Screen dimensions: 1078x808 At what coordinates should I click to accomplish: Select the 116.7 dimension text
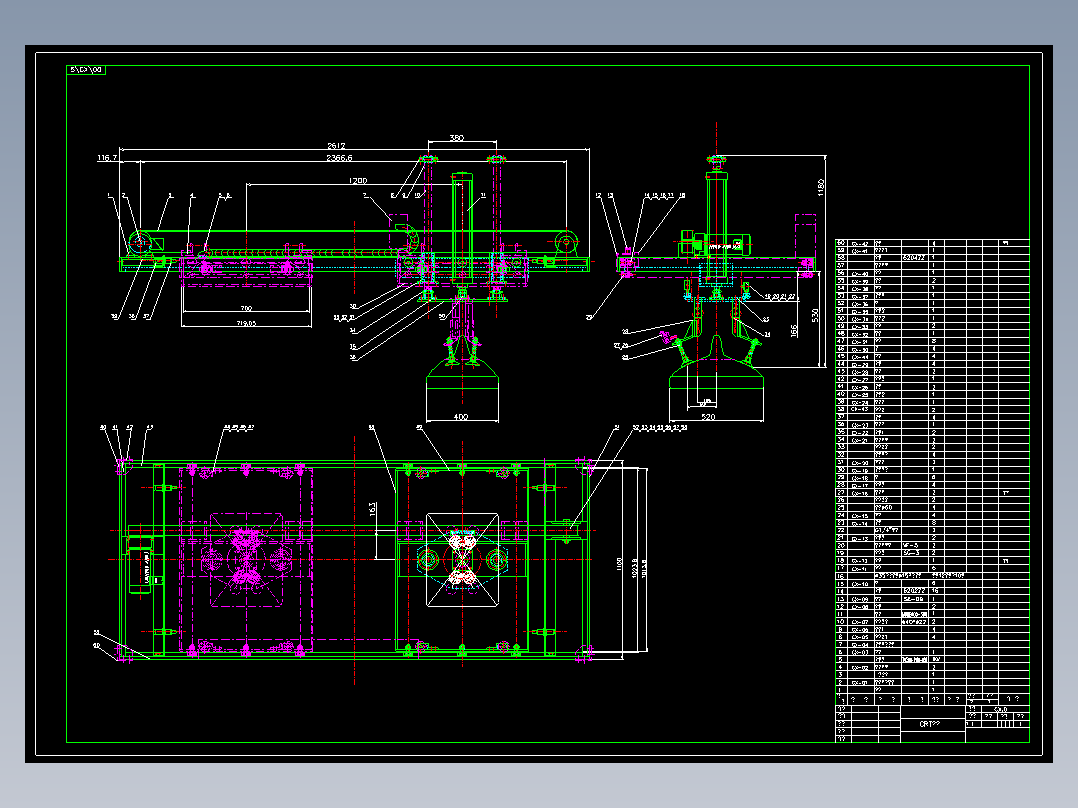pyautogui.click(x=107, y=158)
